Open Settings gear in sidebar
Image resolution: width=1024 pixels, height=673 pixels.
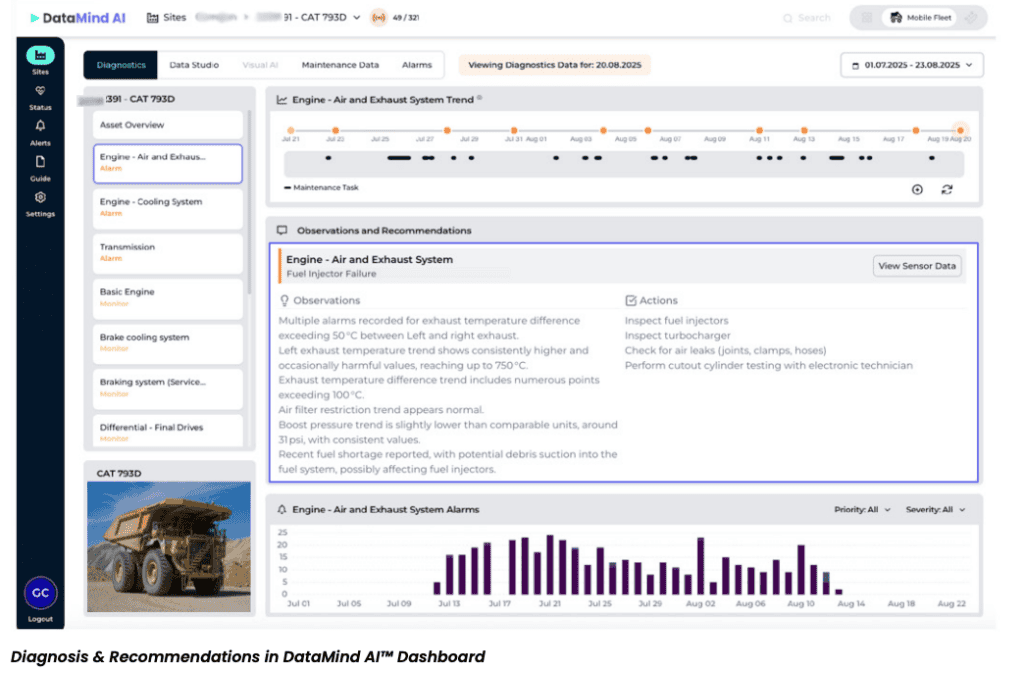(x=40, y=198)
